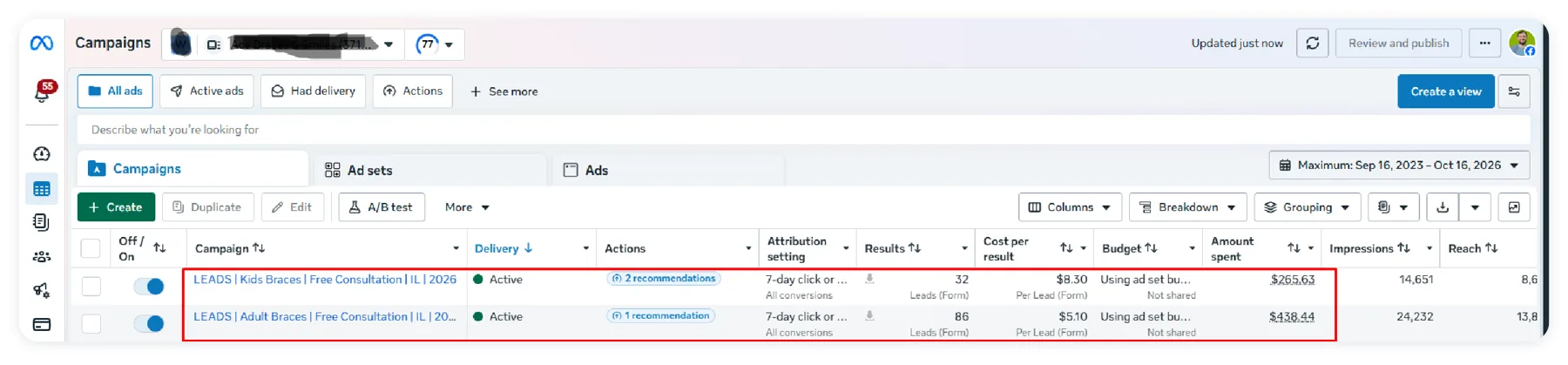Click the Duplicate button

pos(207,207)
